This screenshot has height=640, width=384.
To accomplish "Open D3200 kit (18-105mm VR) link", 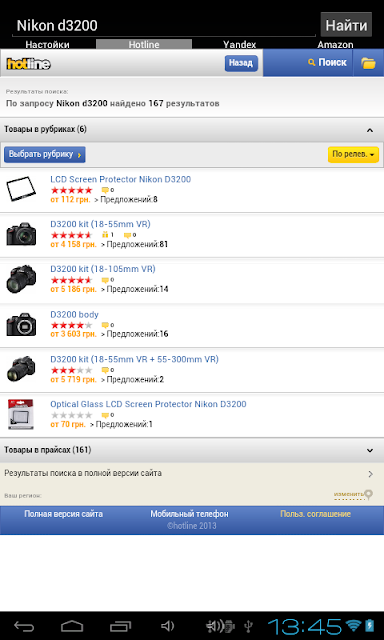I will coord(102,269).
